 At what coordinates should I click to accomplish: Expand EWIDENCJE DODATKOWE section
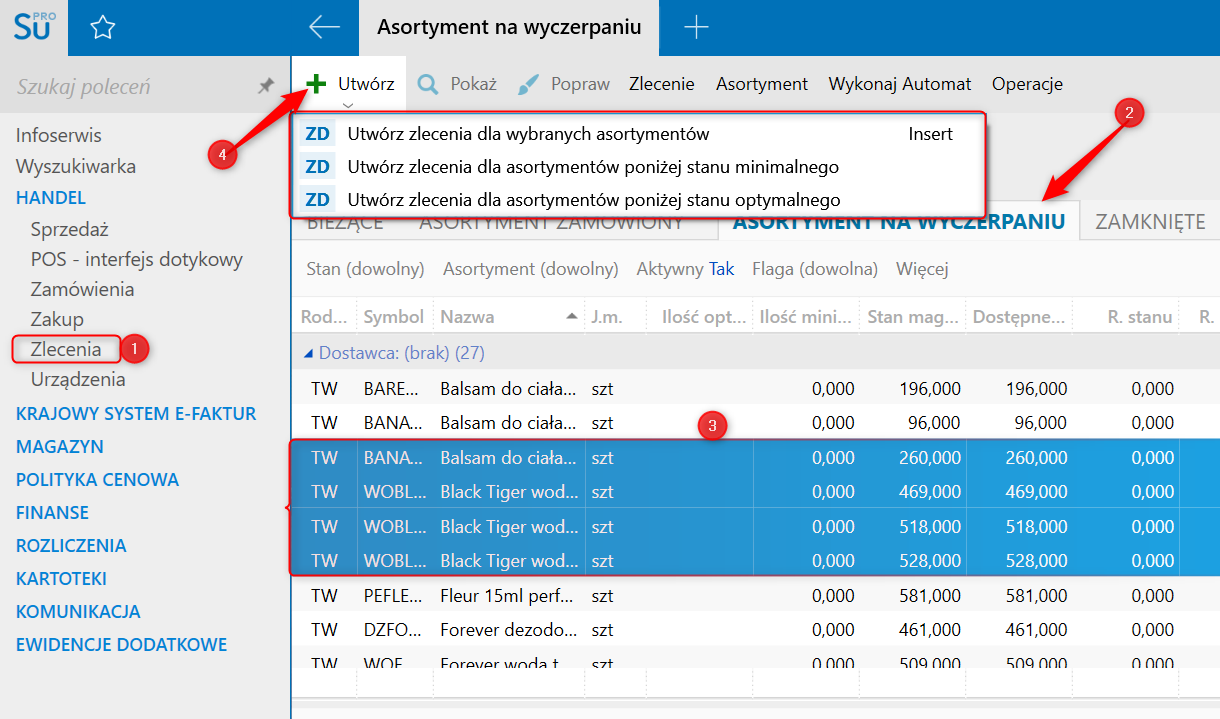click(122, 644)
